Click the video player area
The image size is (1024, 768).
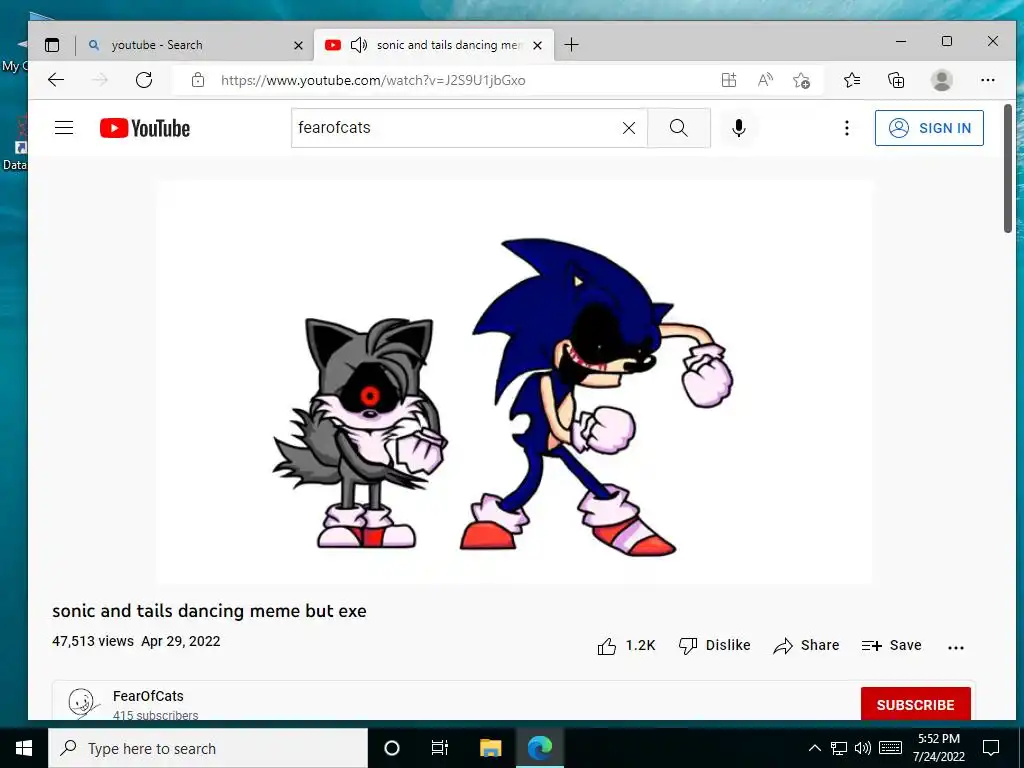tap(514, 382)
